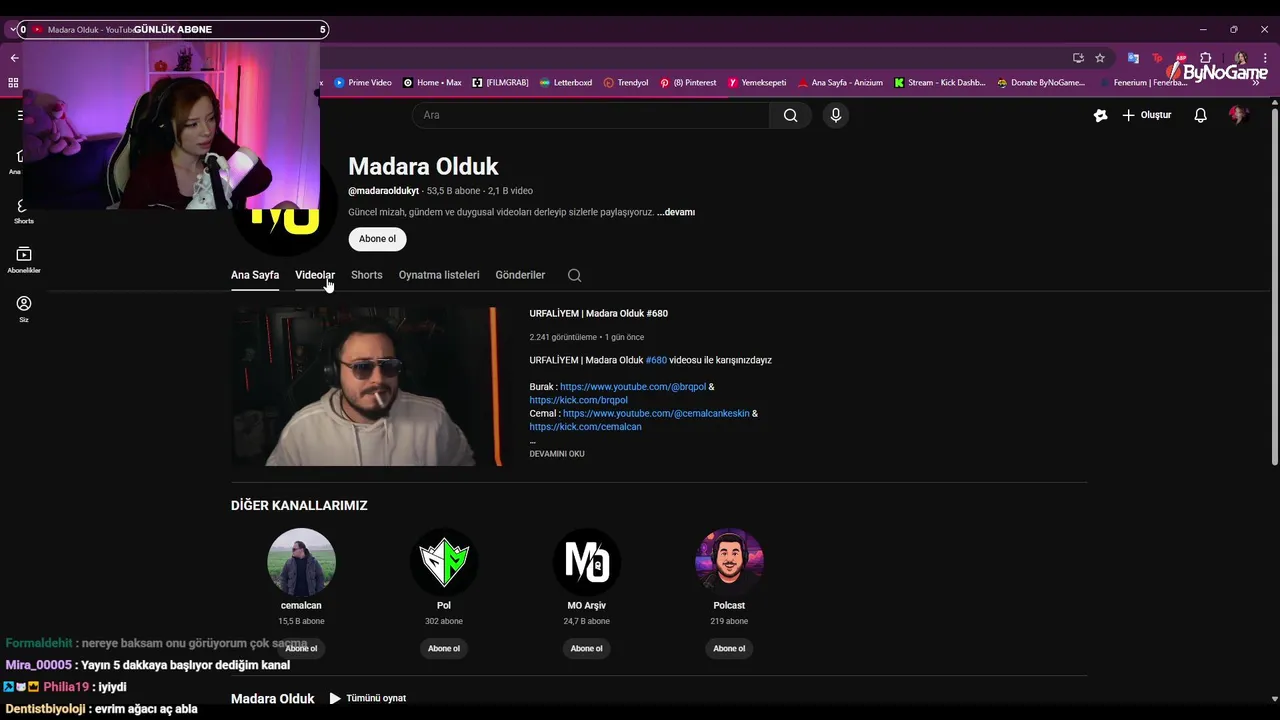Image resolution: width=1280 pixels, height=720 pixels.
Task: Bookmark this page with the star icon
Action: pyautogui.click(x=1100, y=58)
